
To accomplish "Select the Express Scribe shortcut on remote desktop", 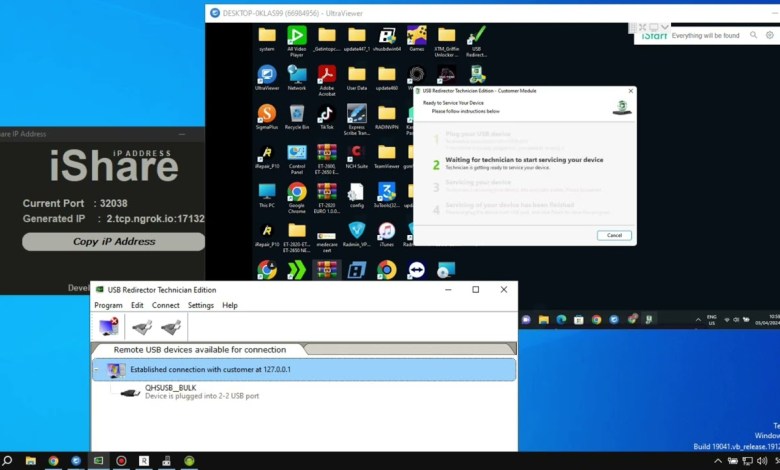I will point(357,119).
